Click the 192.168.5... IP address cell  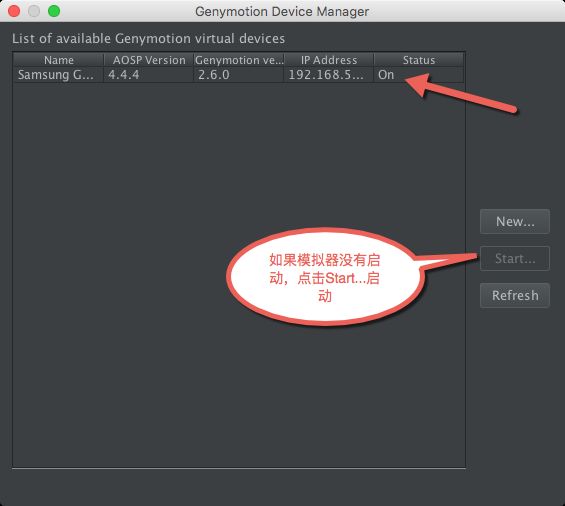coord(329,75)
